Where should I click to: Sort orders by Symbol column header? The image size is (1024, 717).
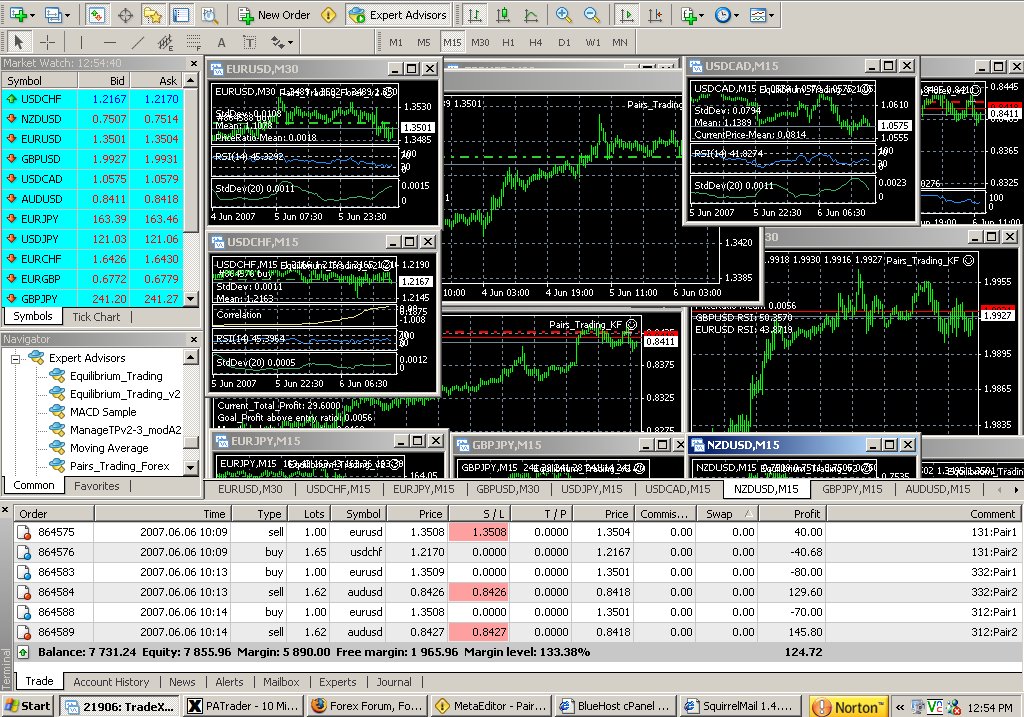click(x=358, y=514)
